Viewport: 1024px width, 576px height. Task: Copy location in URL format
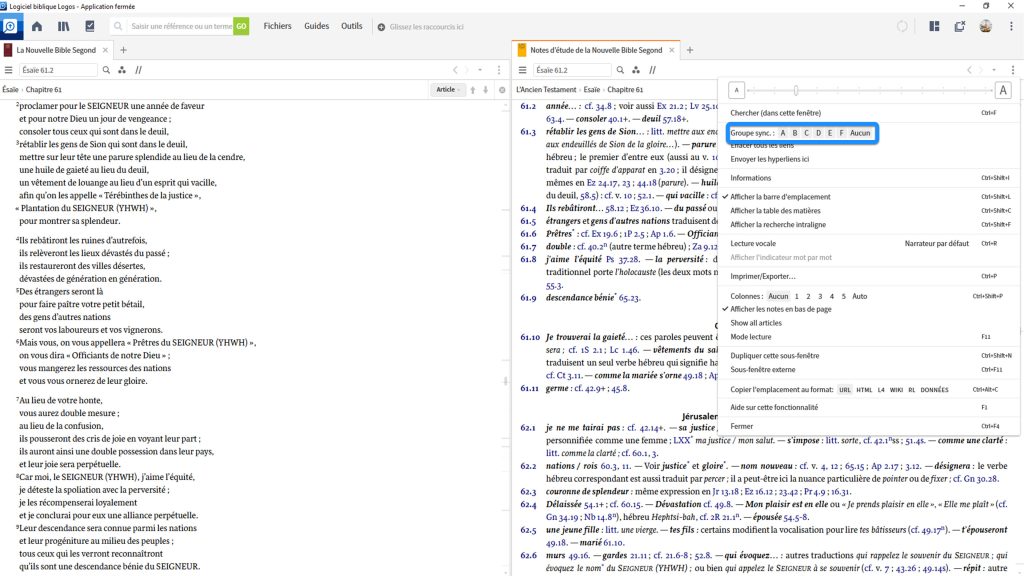pyautogui.click(x=844, y=389)
